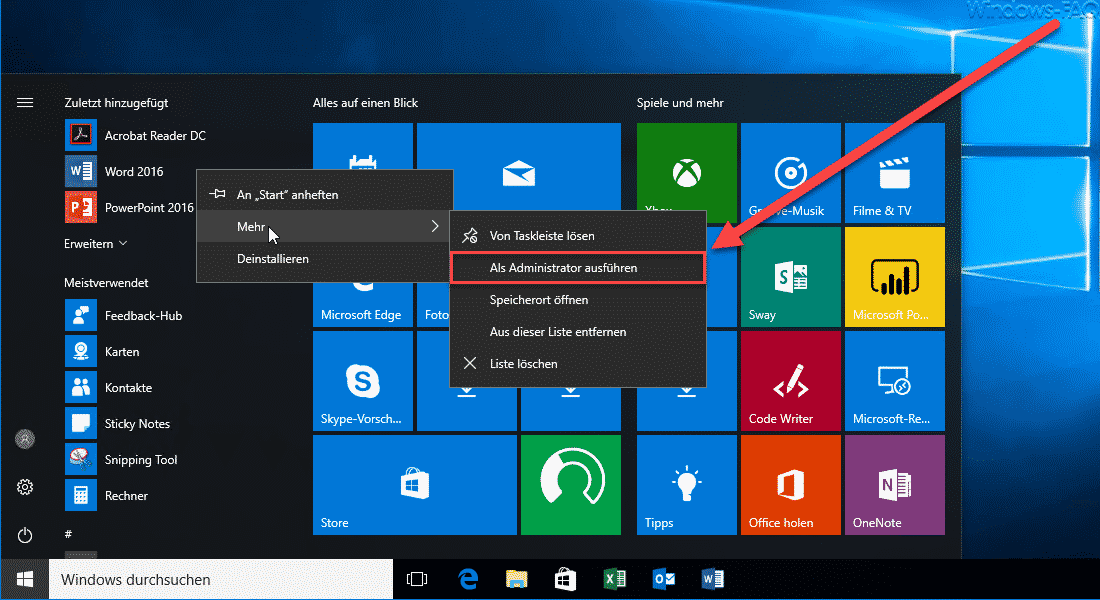Image resolution: width=1100 pixels, height=600 pixels.
Task: Open the Code Writer tile
Action: pyautogui.click(x=791, y=380)
